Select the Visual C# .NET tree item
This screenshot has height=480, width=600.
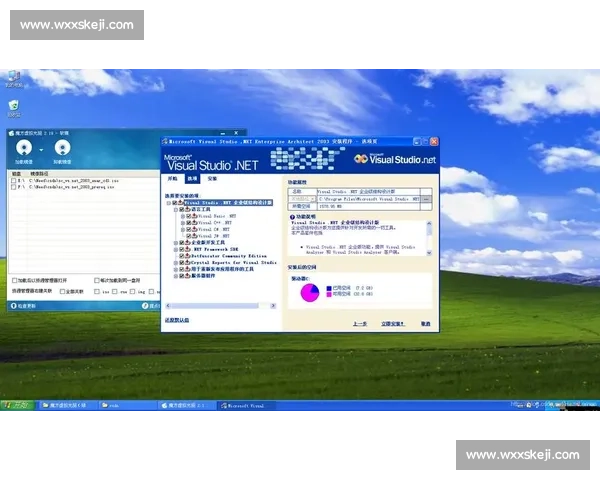coord(214,229)
